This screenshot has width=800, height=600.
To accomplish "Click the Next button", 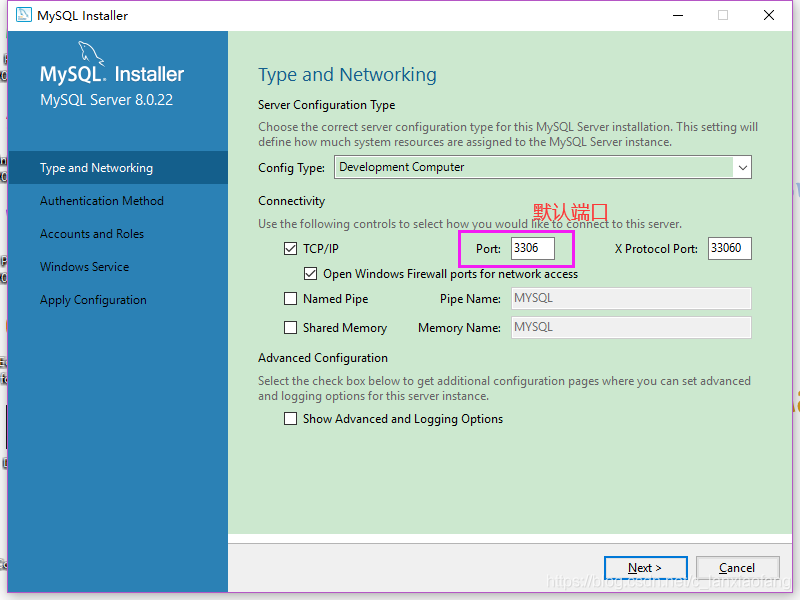I will (645, 568).
